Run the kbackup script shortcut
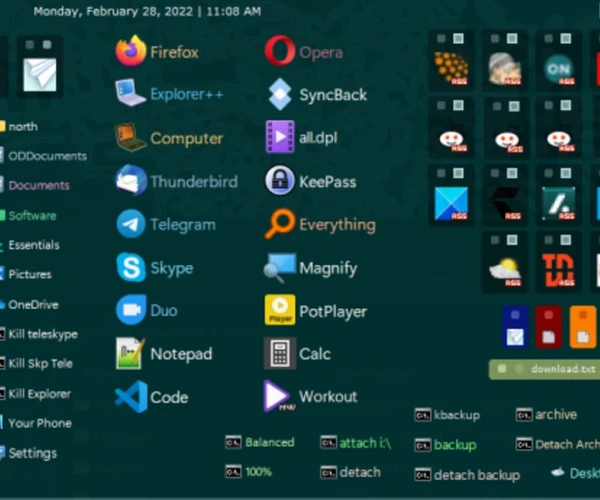Viewport: 600px width, 500px height. coord(447,415)
